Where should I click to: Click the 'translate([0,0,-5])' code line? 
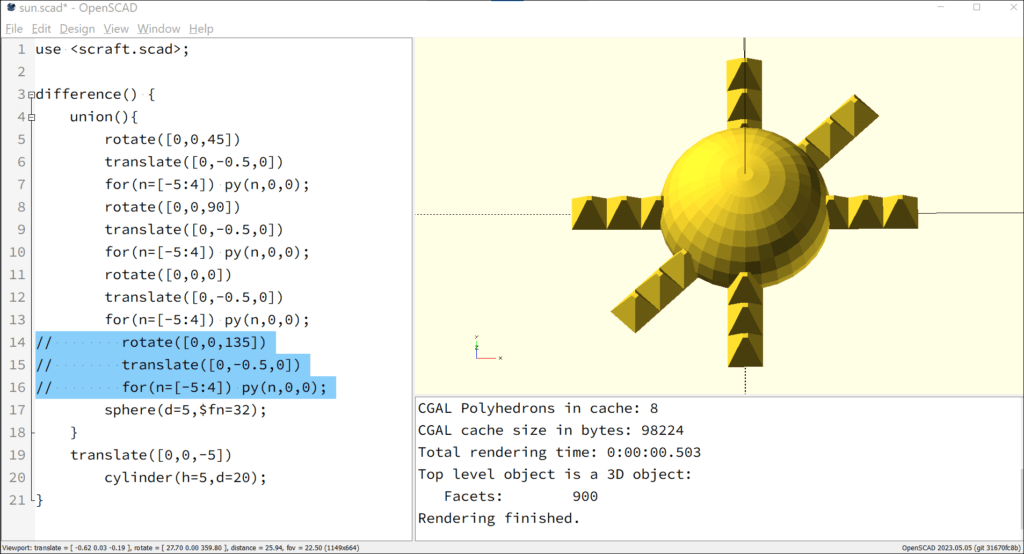click(151, 455)
